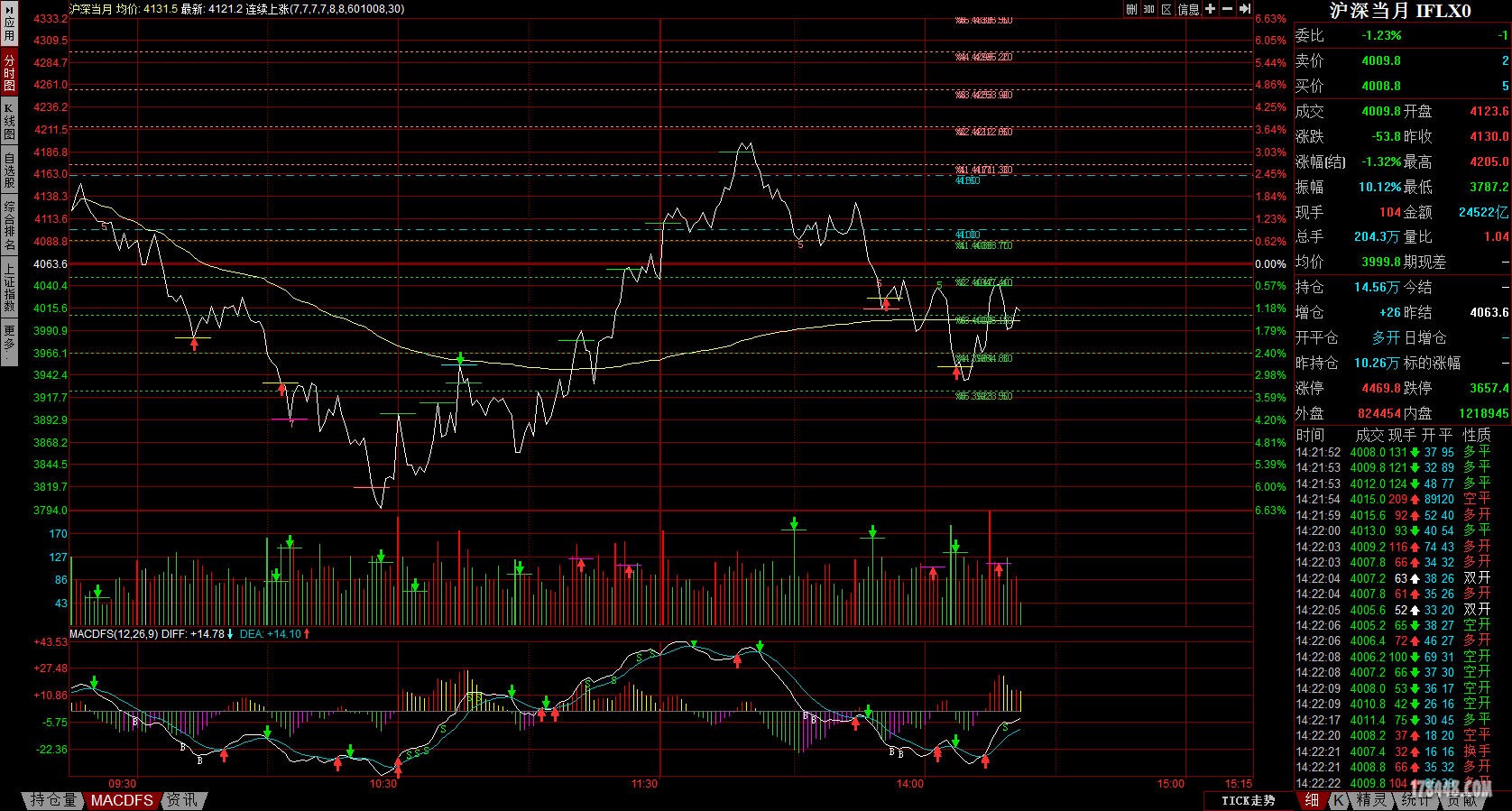Click the 开盘 value 4123.6
The width and height of the screenshot is (1512, 811).
pos(1489,111)
